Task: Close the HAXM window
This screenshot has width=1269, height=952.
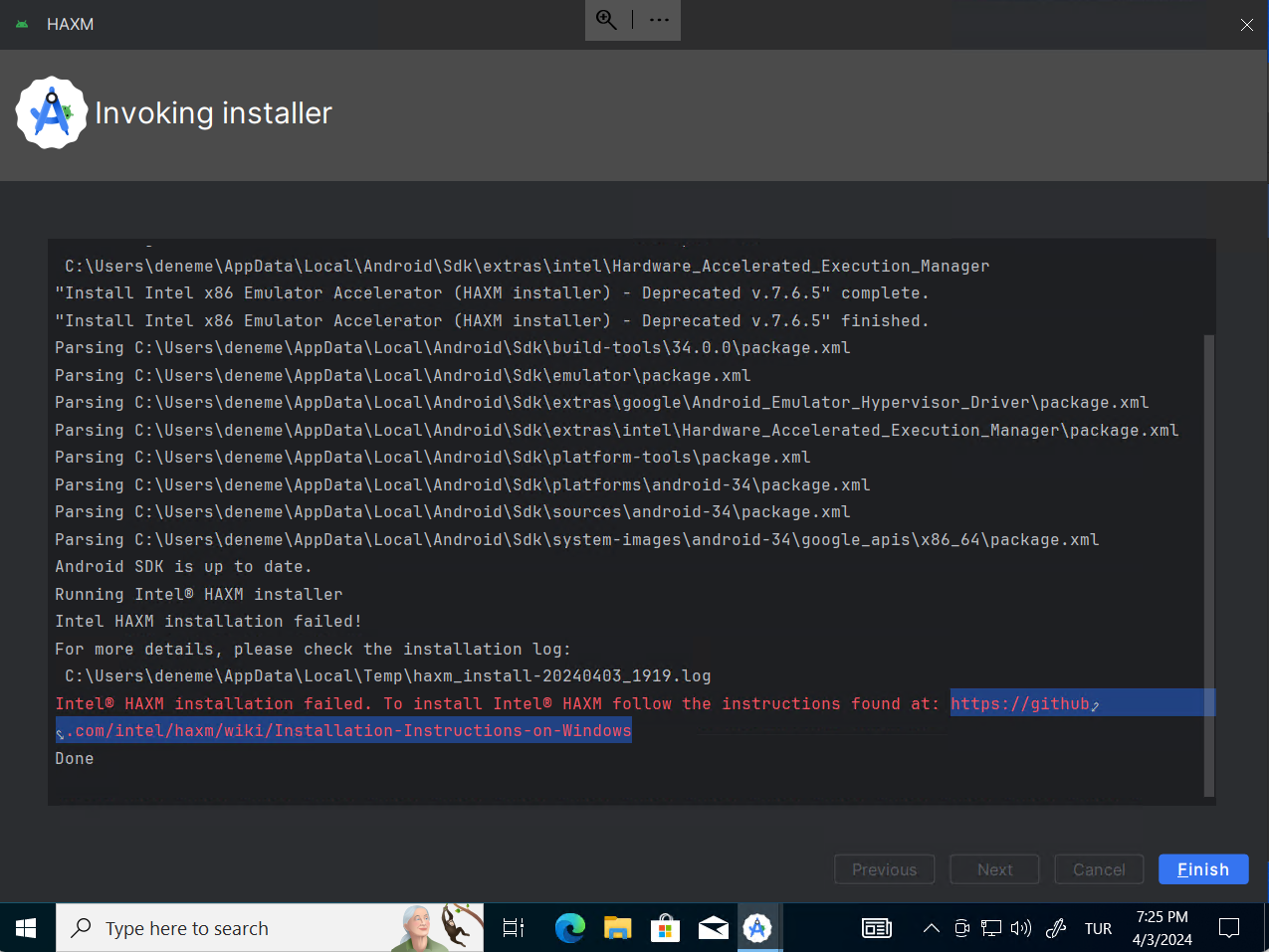Action: tap(1246, 25)
